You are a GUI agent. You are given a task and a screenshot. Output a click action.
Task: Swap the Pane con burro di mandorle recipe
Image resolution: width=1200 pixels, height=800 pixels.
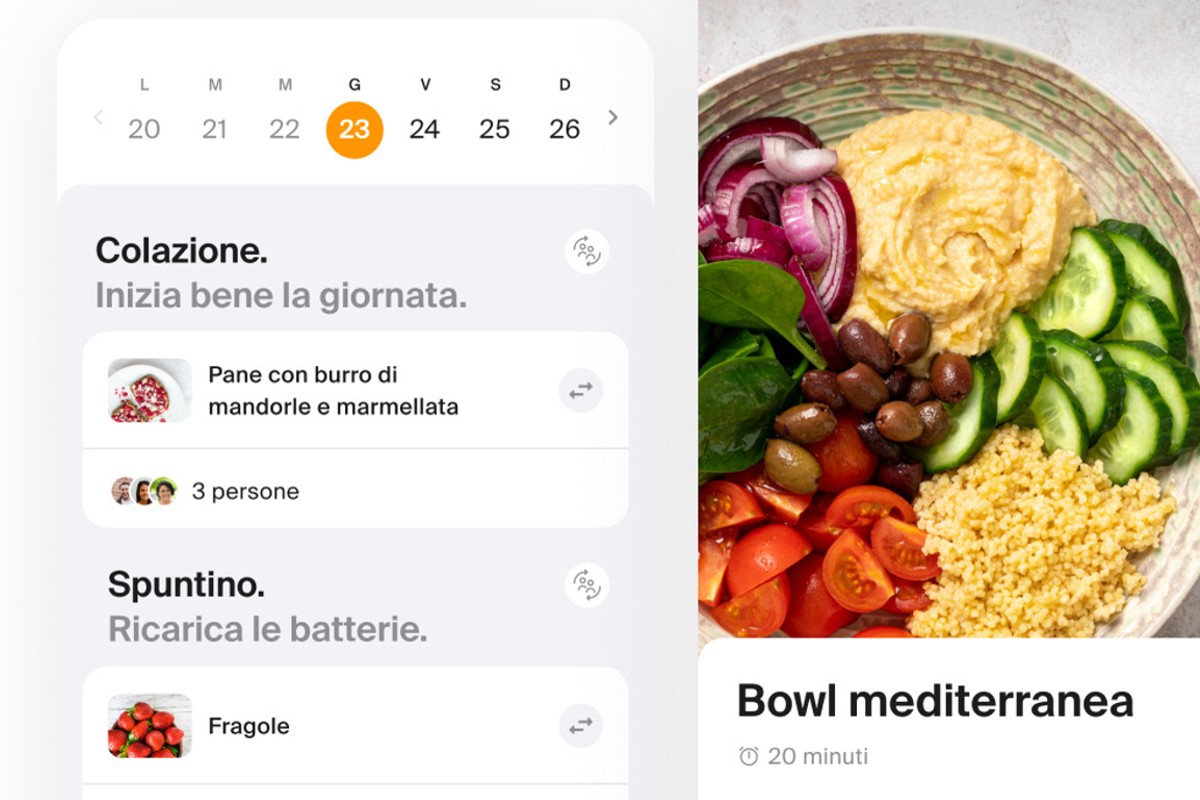click(581, 391)
